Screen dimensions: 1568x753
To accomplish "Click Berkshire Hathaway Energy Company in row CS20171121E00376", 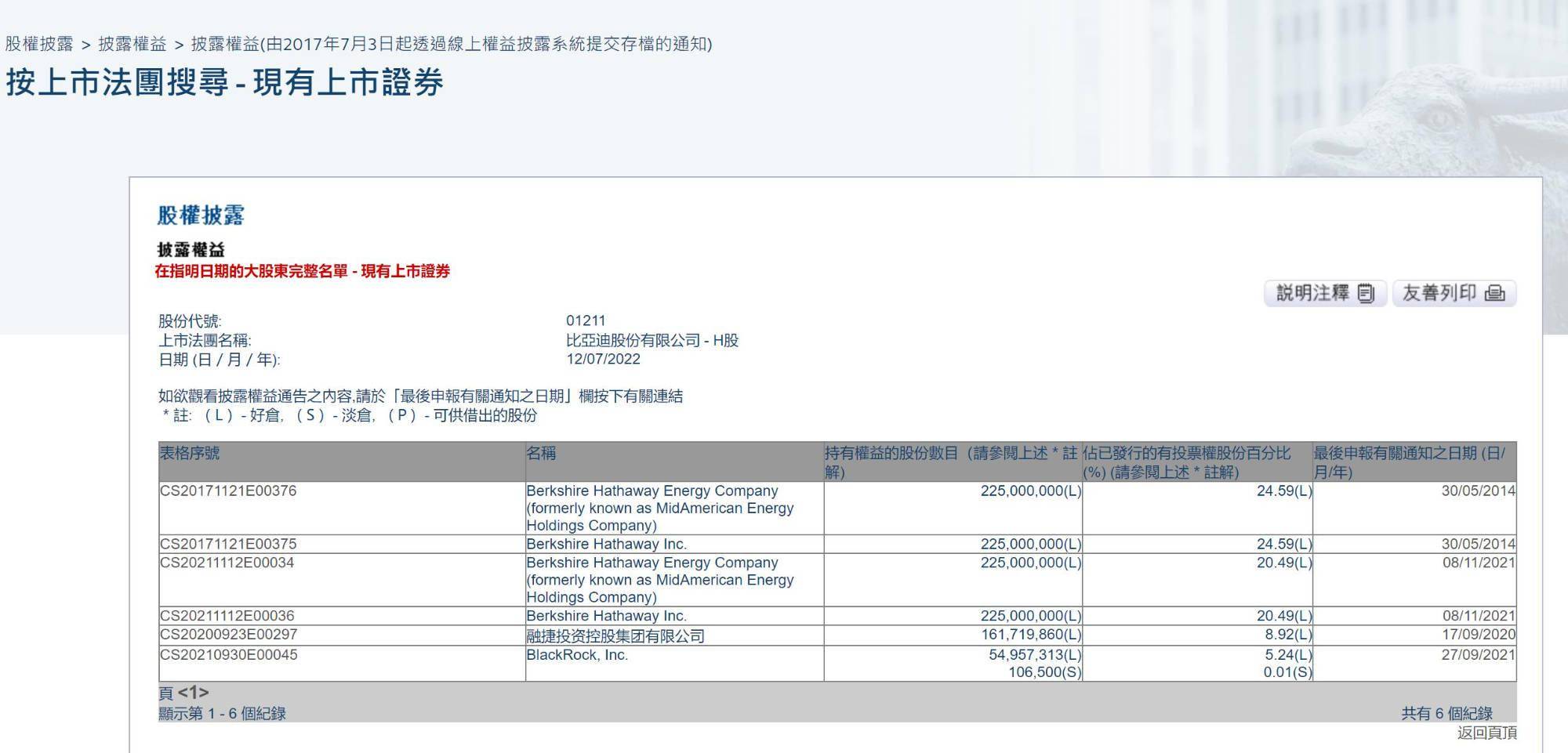I will (x=660, y=508).
